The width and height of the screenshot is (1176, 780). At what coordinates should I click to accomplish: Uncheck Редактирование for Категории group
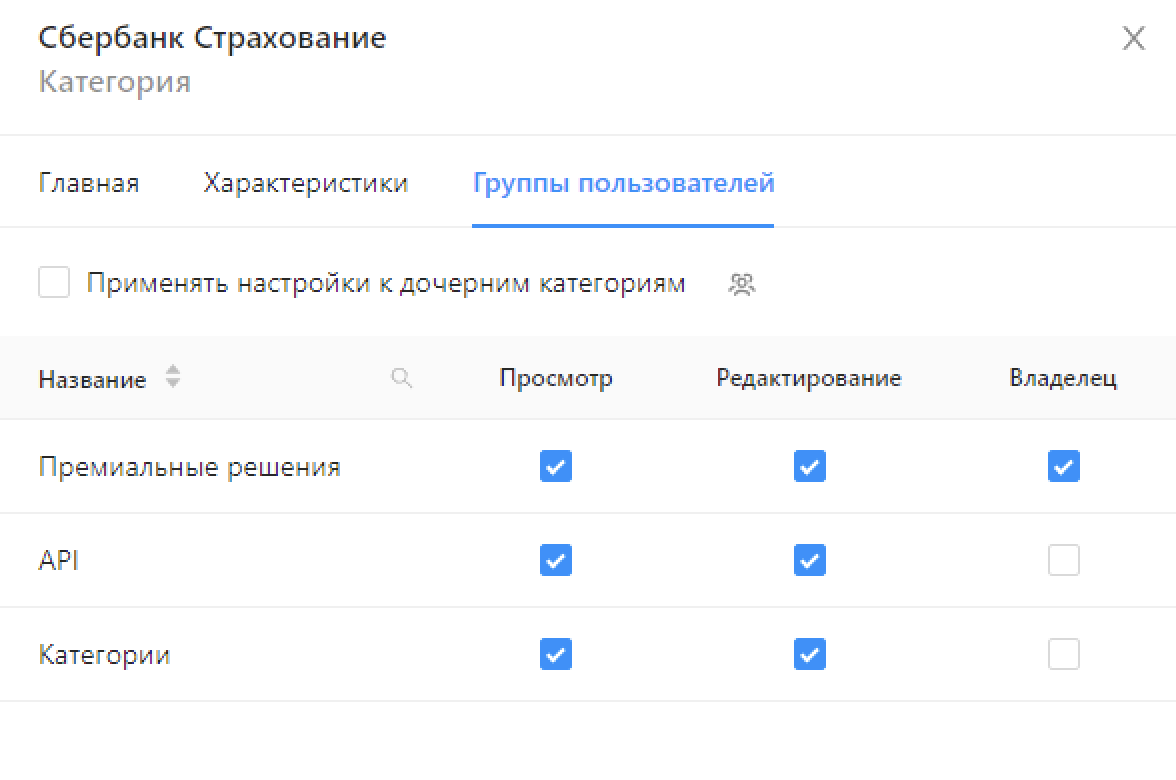click(809, 654)
